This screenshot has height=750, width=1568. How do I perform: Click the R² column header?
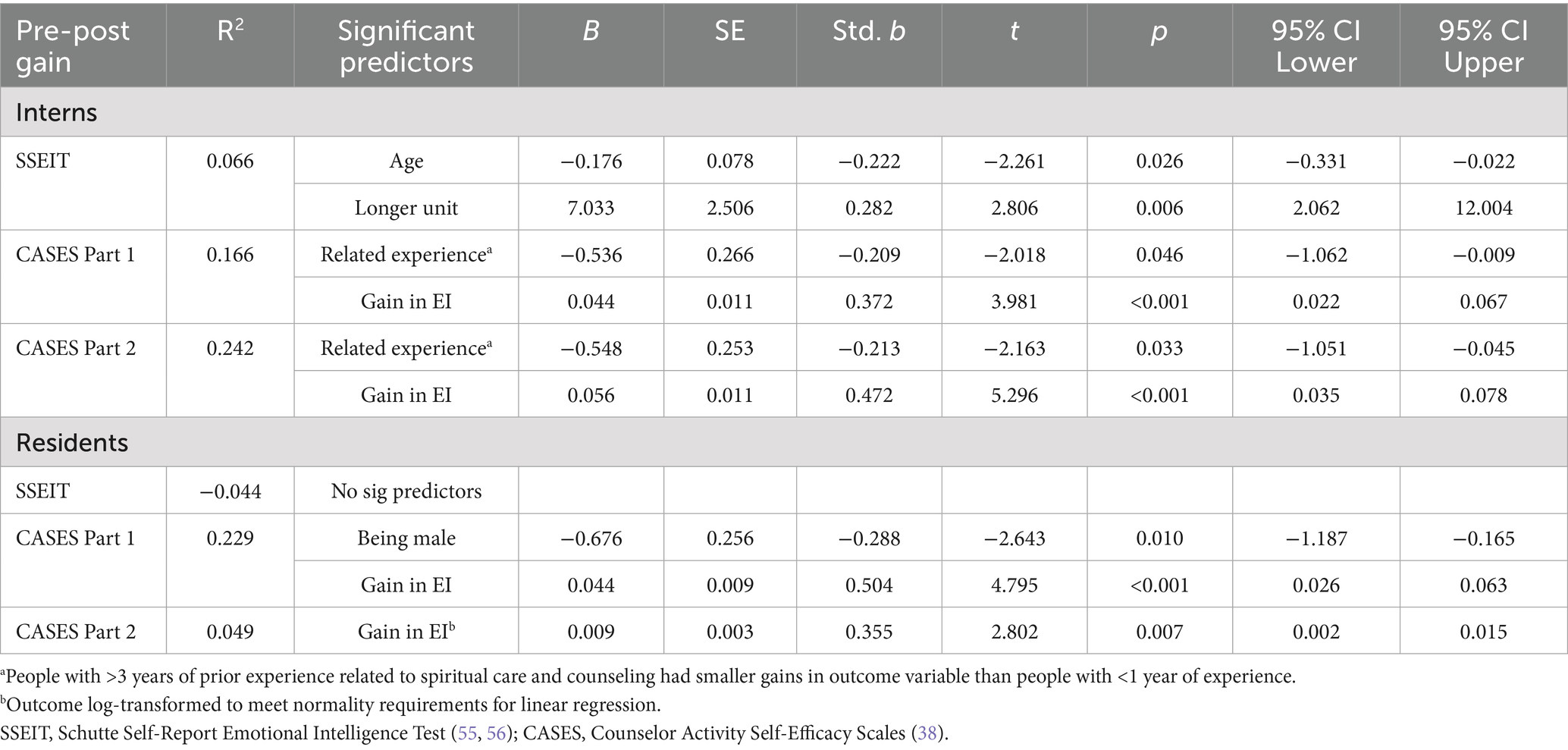coord(230,32)
